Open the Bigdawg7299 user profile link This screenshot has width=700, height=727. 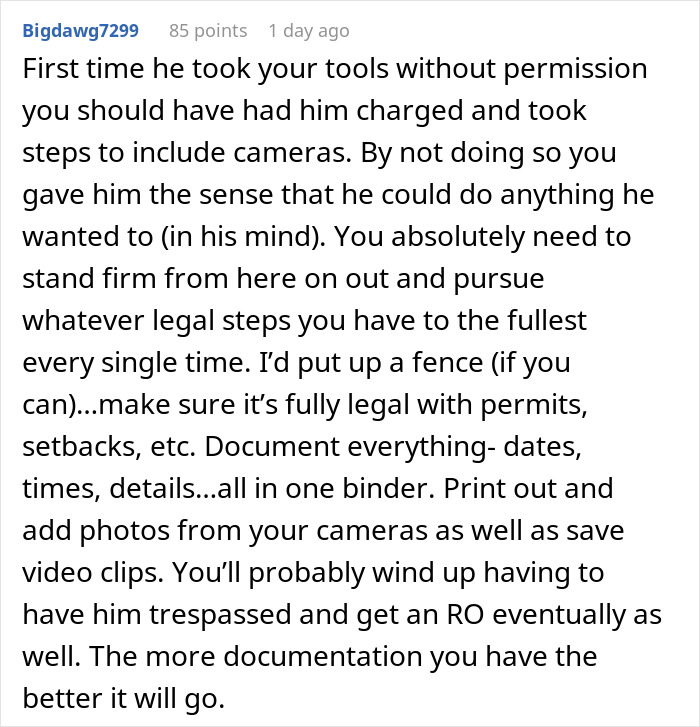click(81, 31)
